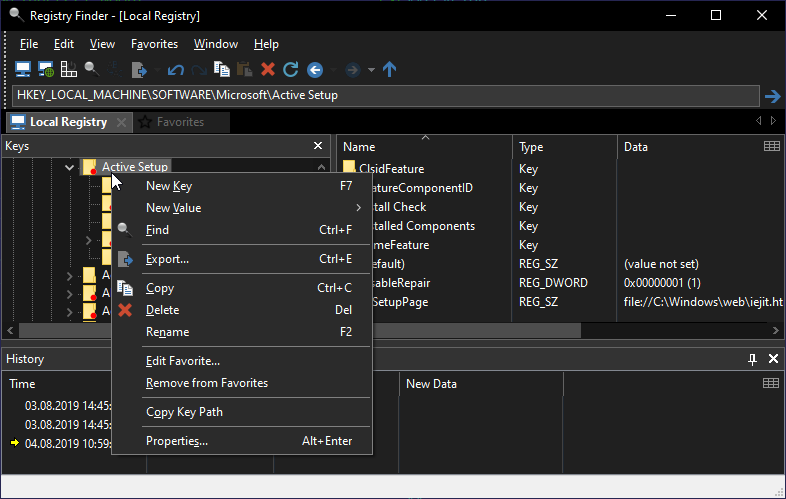Choose New Value in context menu
This screenshot has width=786, height=499.
click(x=242, y=208)
